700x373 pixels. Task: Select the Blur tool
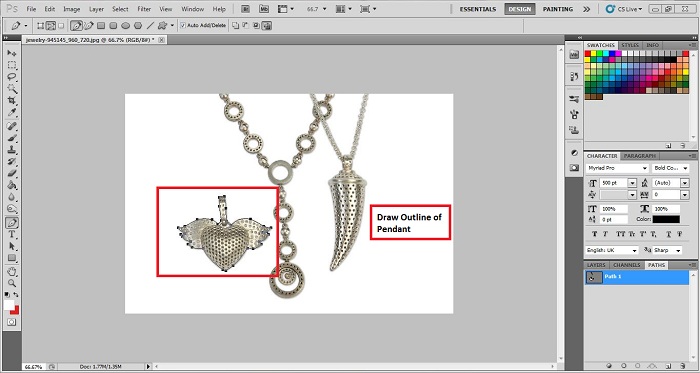pos(12,197)
